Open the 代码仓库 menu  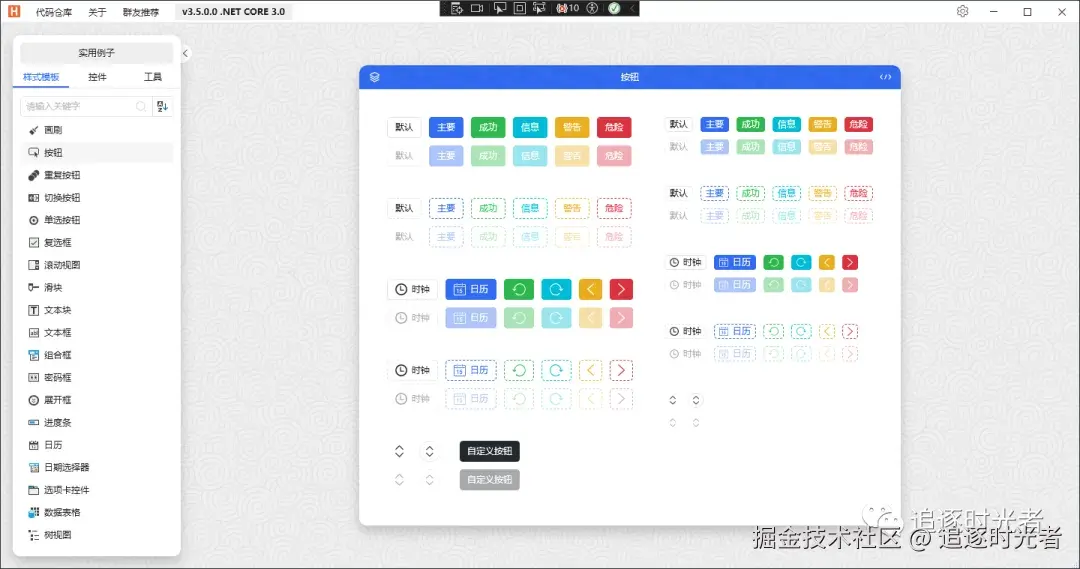click(x=54, y=12)
